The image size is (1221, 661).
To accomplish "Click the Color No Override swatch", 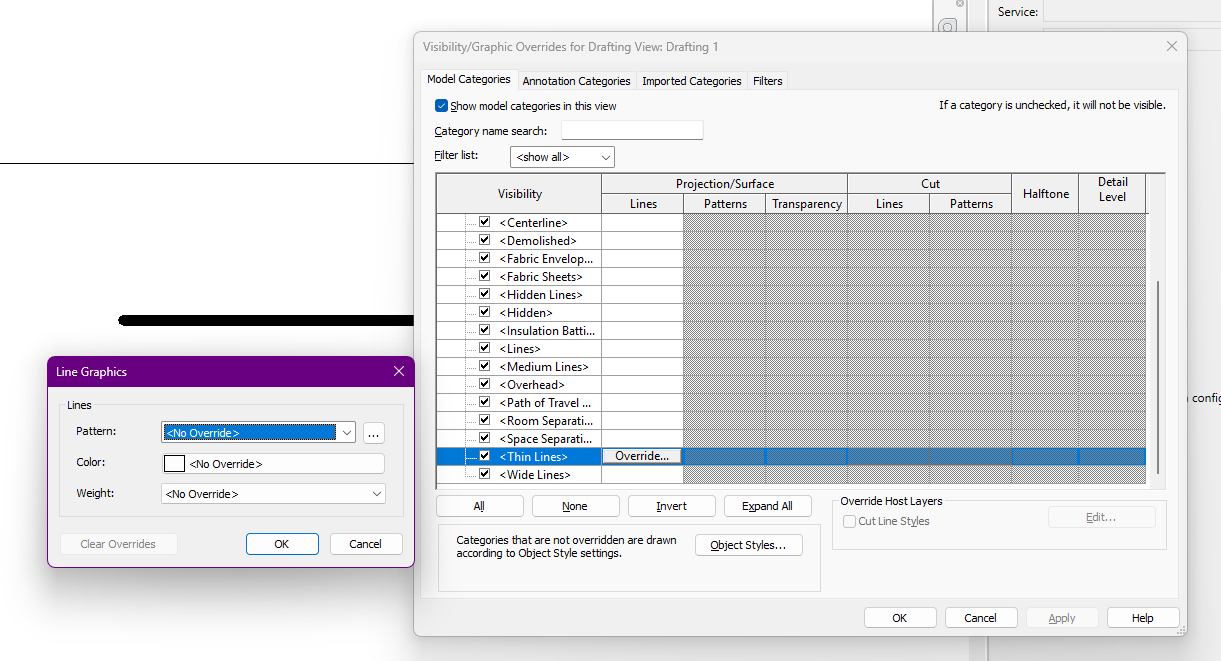I will (x=273, y=464).
